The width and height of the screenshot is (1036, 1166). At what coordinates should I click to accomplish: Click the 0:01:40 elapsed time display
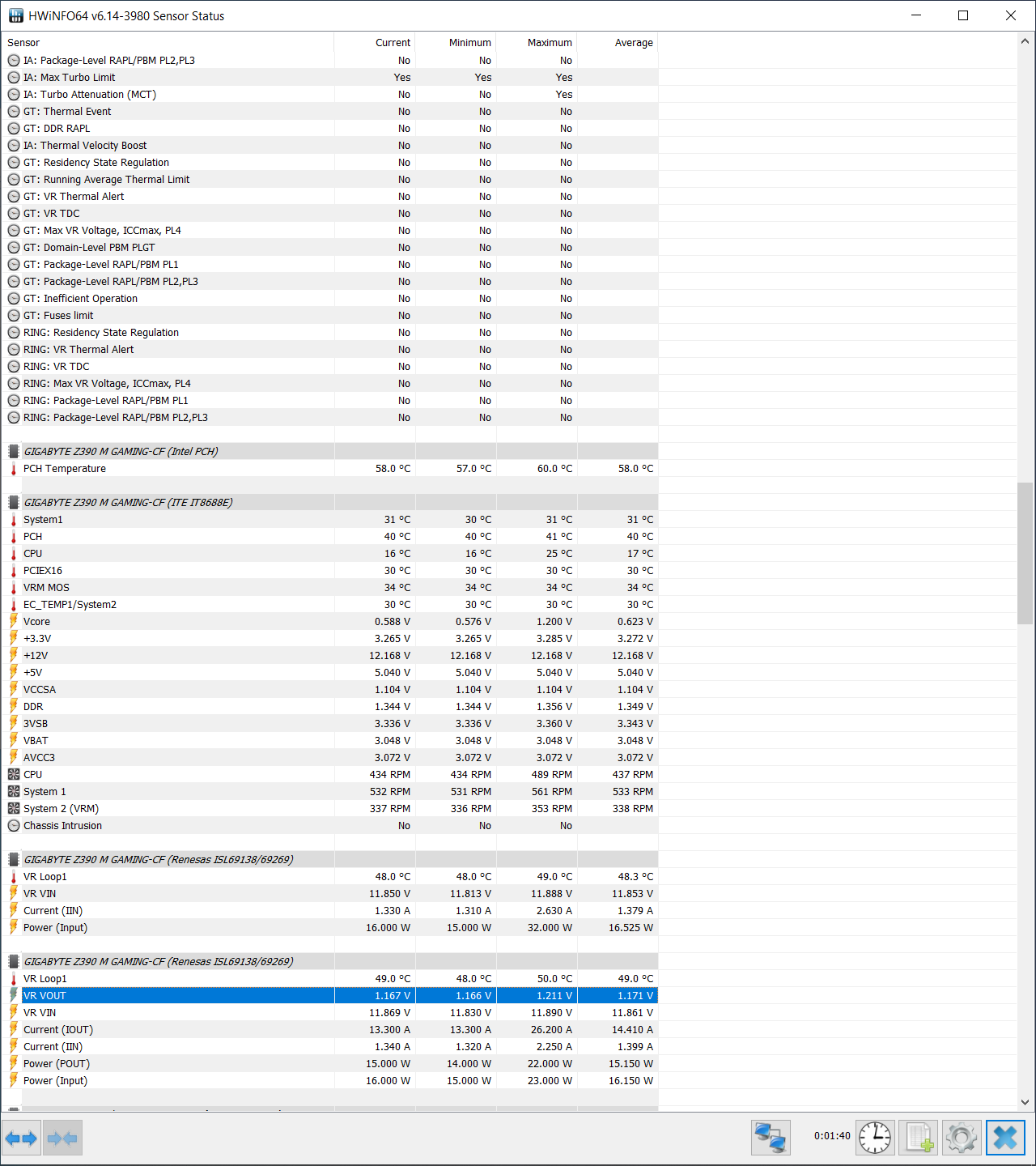(832, 1136)
